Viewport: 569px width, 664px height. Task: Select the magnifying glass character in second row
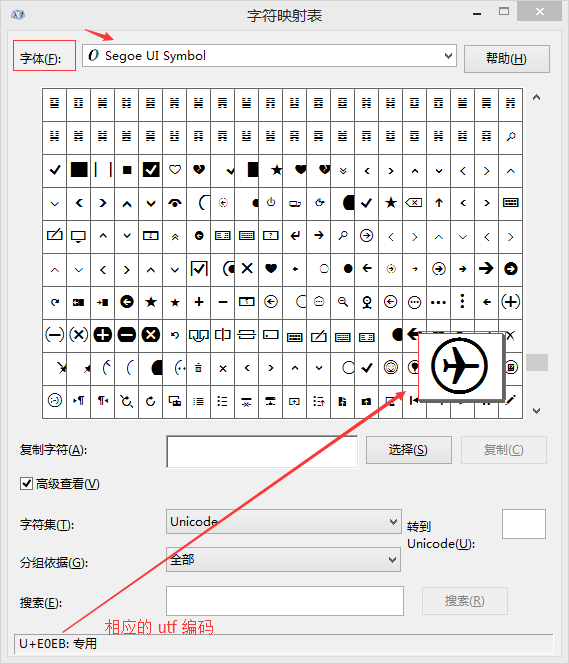[511, 137]
